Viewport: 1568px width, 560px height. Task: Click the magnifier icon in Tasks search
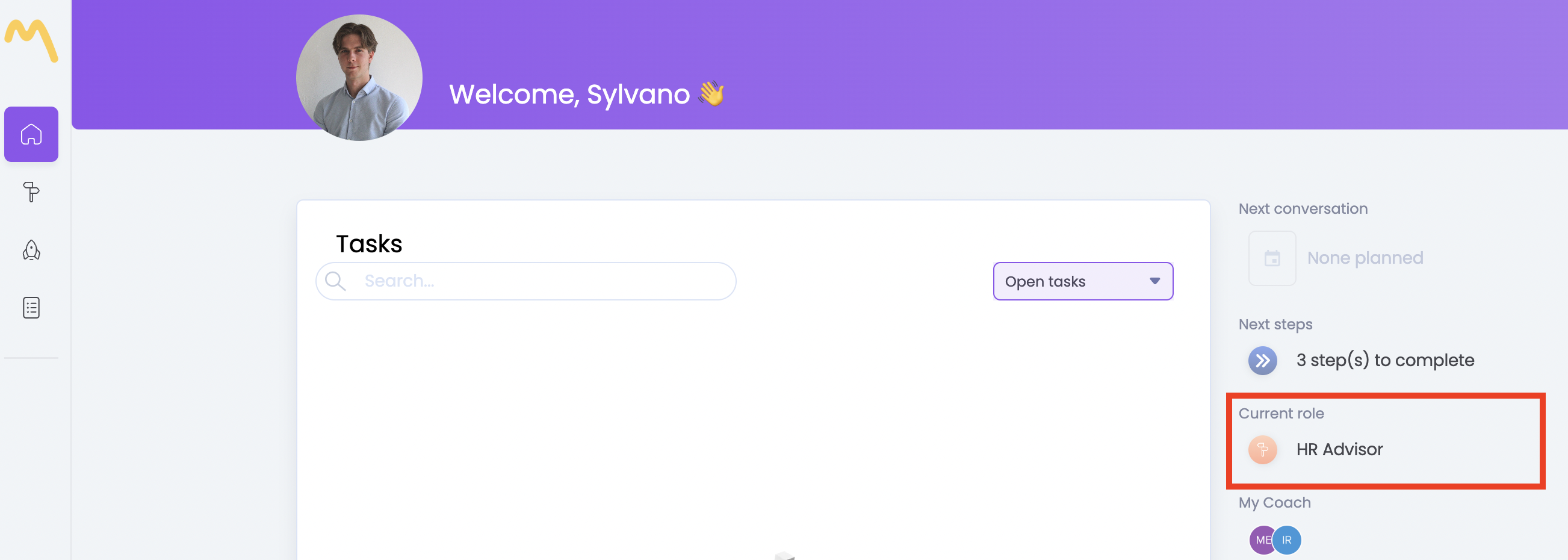click(x=335, y=281)
